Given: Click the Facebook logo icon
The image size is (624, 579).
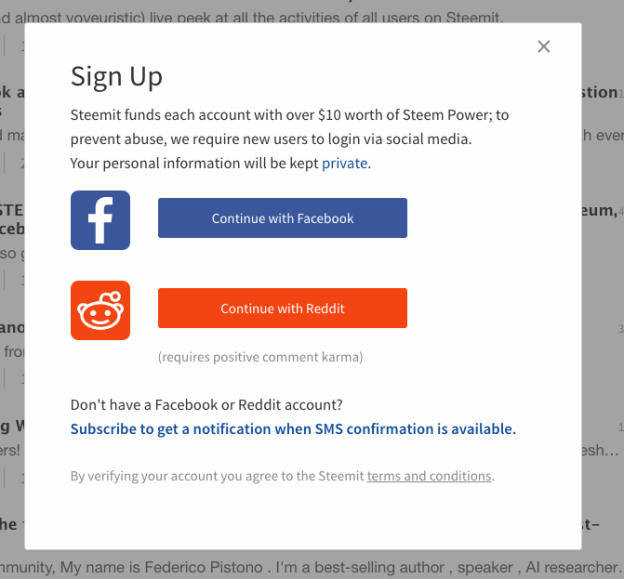Looking at the screenshot, I should point(100,220).
